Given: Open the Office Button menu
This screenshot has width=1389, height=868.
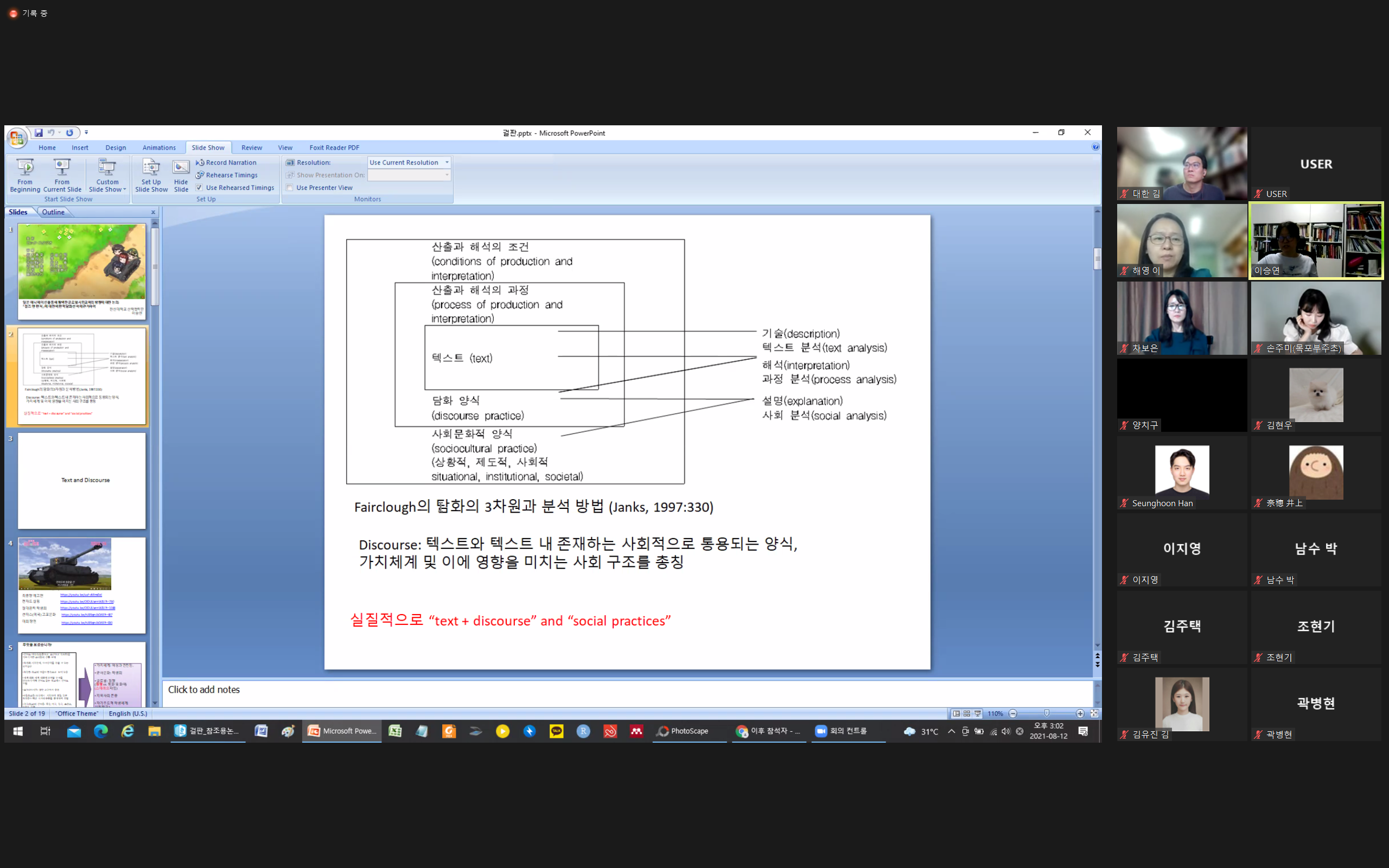Looking at the screenshot, I should pos(17,138).
